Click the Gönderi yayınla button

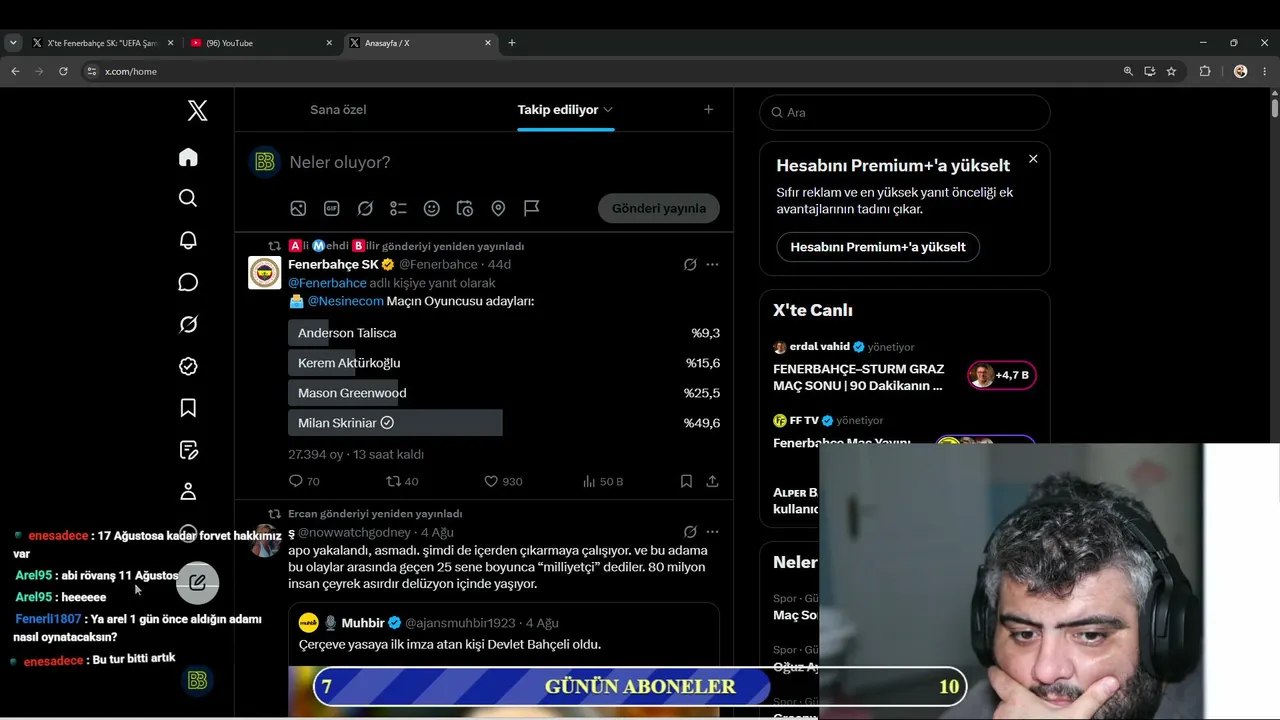[x=659, y=208]
